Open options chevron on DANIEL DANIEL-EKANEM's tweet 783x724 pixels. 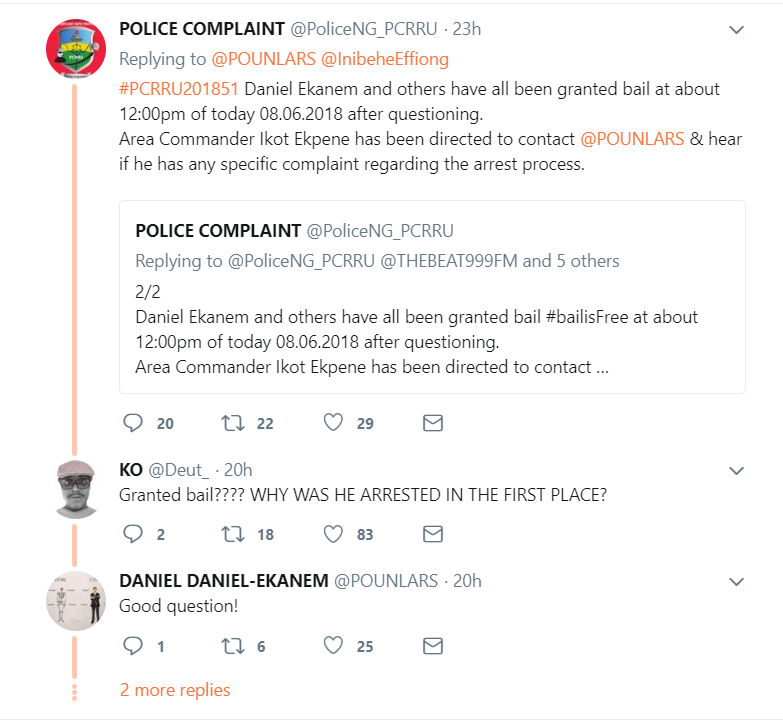[736, 581]
